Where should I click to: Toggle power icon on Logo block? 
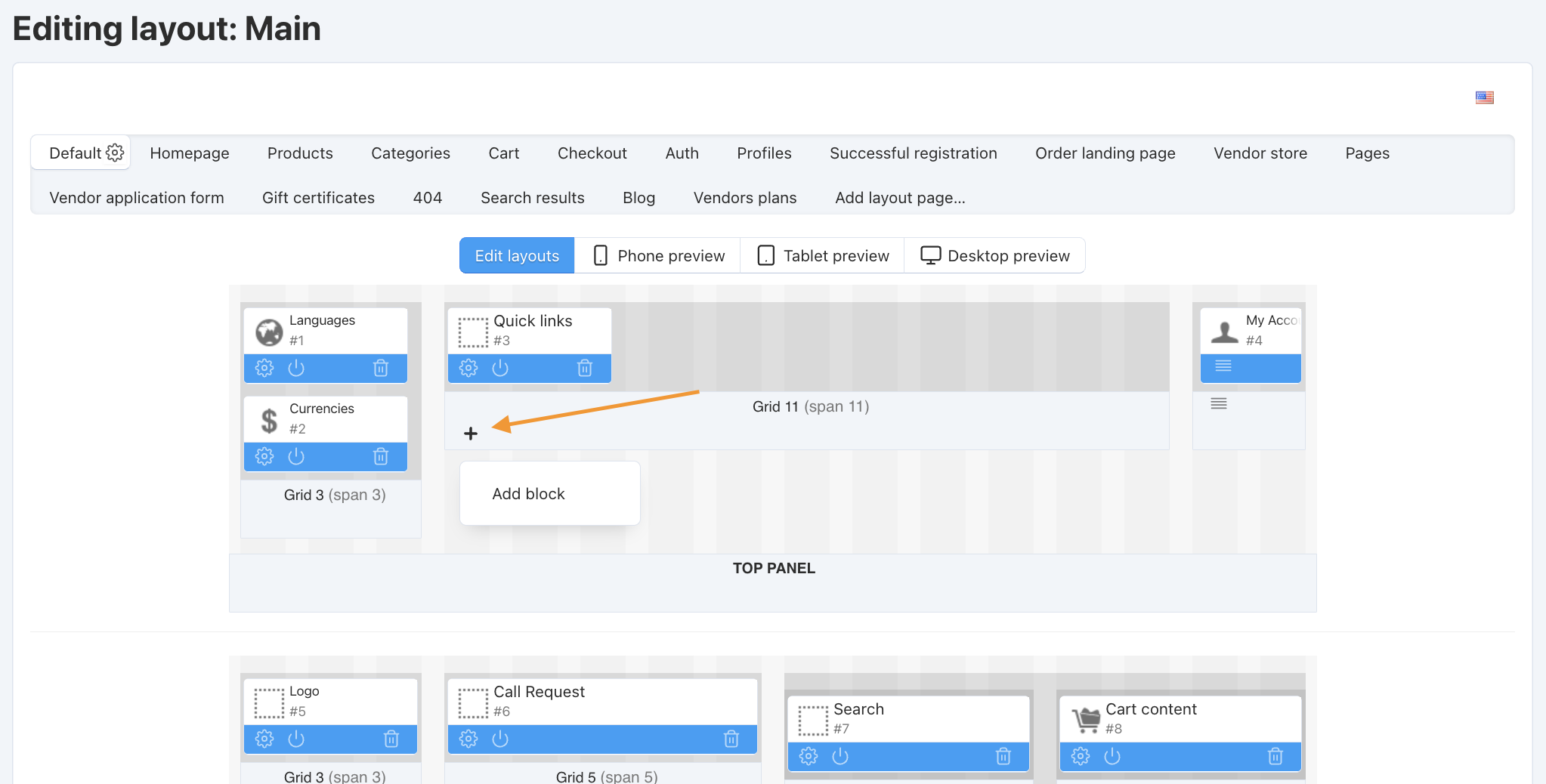(296, 739)
